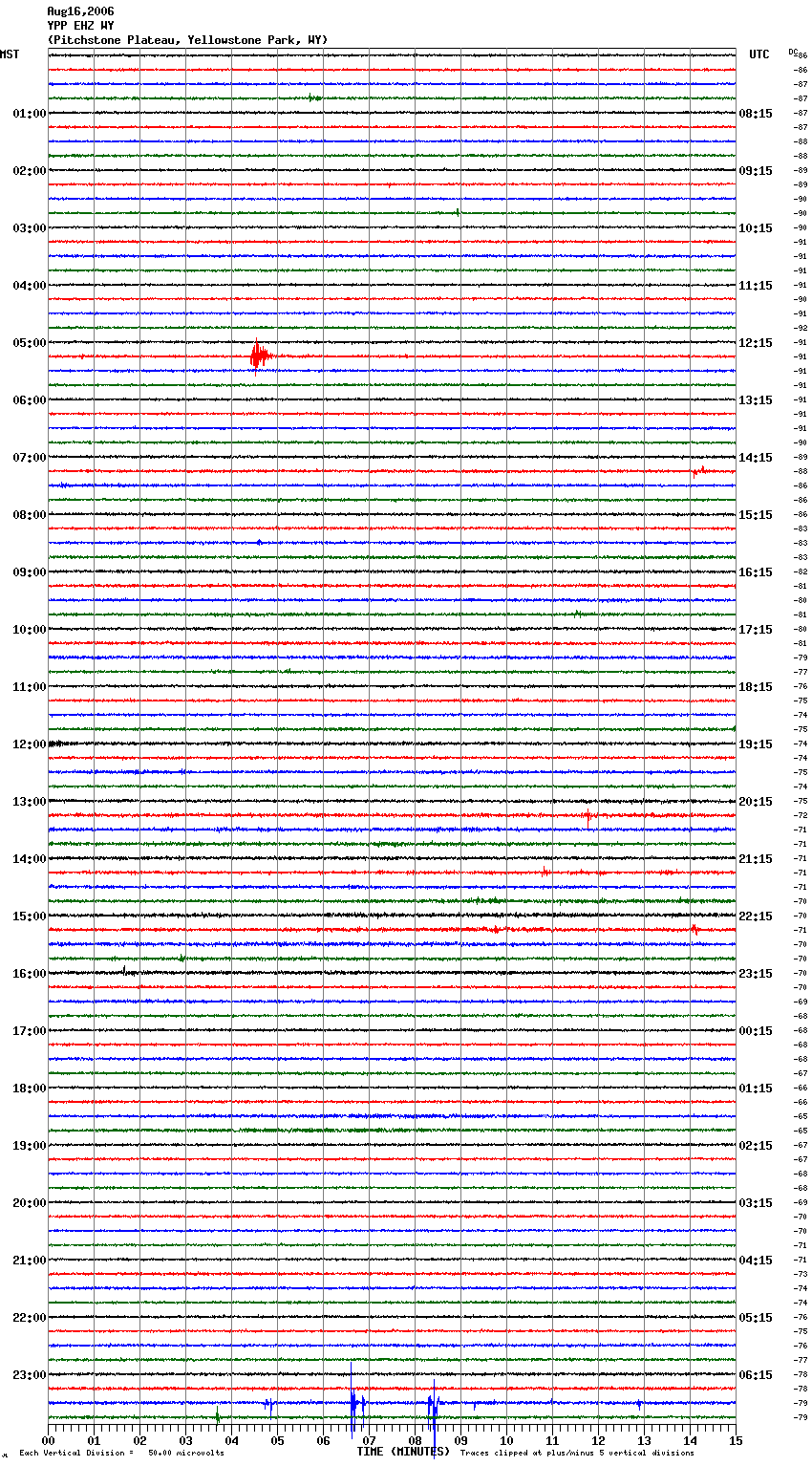Viewport: 812px width, 1466px height.
Task: Select the 05 minute axis tick label
Action: (277, 1440)
